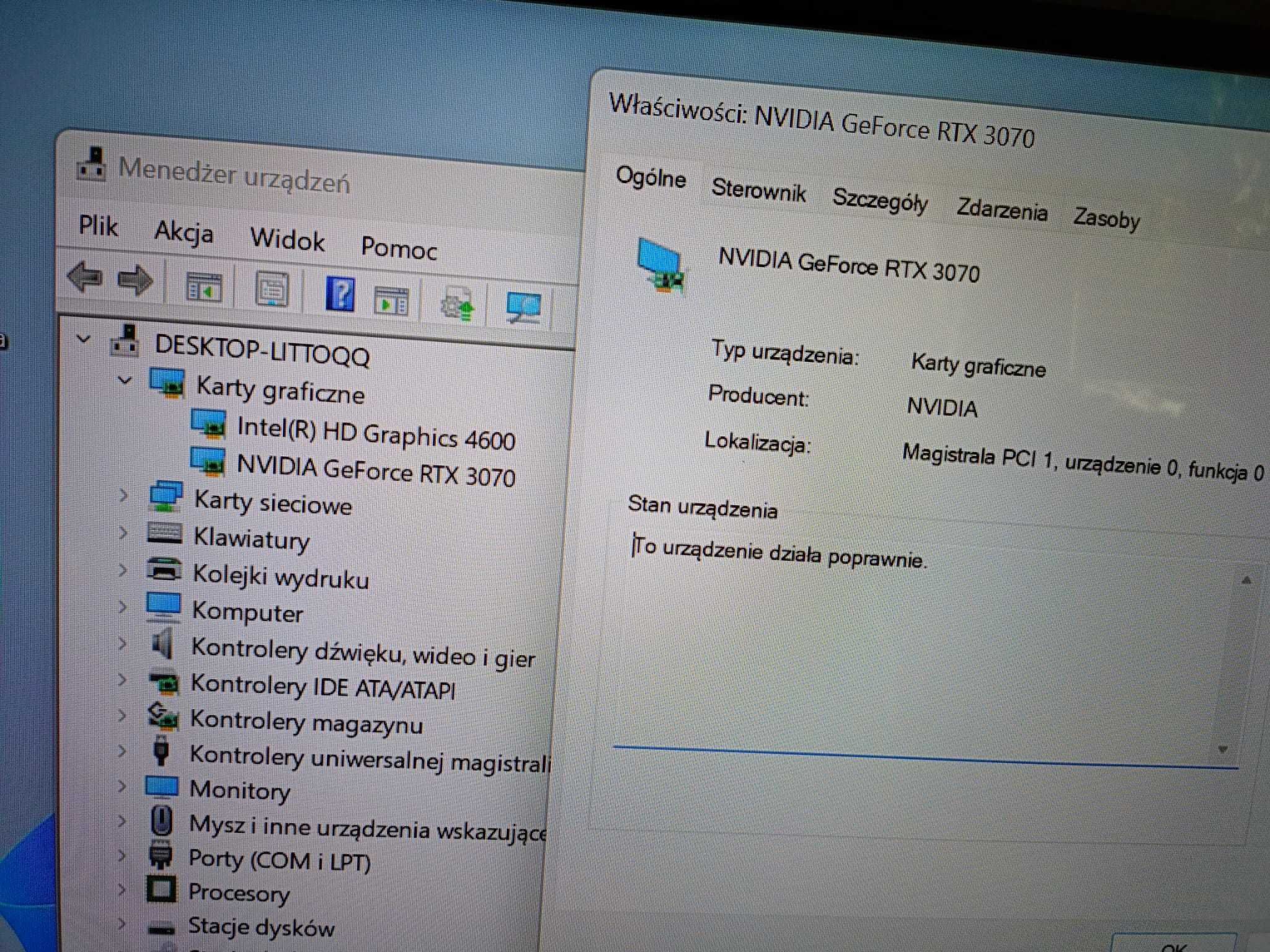The width and height of the screenshot is (1270, 952).
Task: Expand Kontrolery IDE ATA/ATAPI category
Action: (123, 679)
